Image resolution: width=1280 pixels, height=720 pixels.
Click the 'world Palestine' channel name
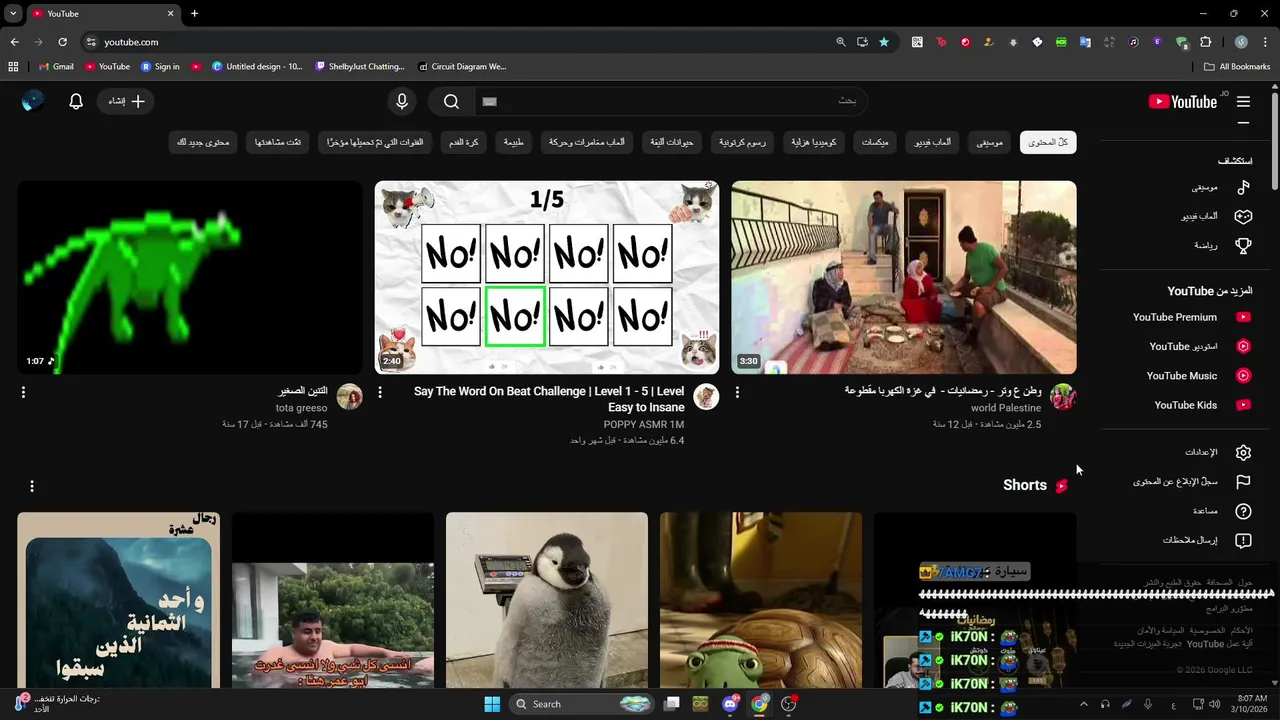pyautogui.click(x=1006, y=408)
